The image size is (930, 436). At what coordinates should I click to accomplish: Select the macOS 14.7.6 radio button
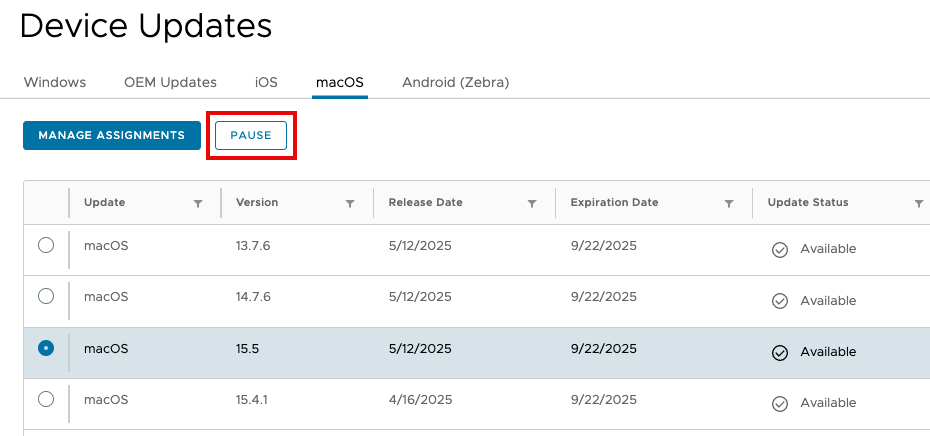pos(46,296)
